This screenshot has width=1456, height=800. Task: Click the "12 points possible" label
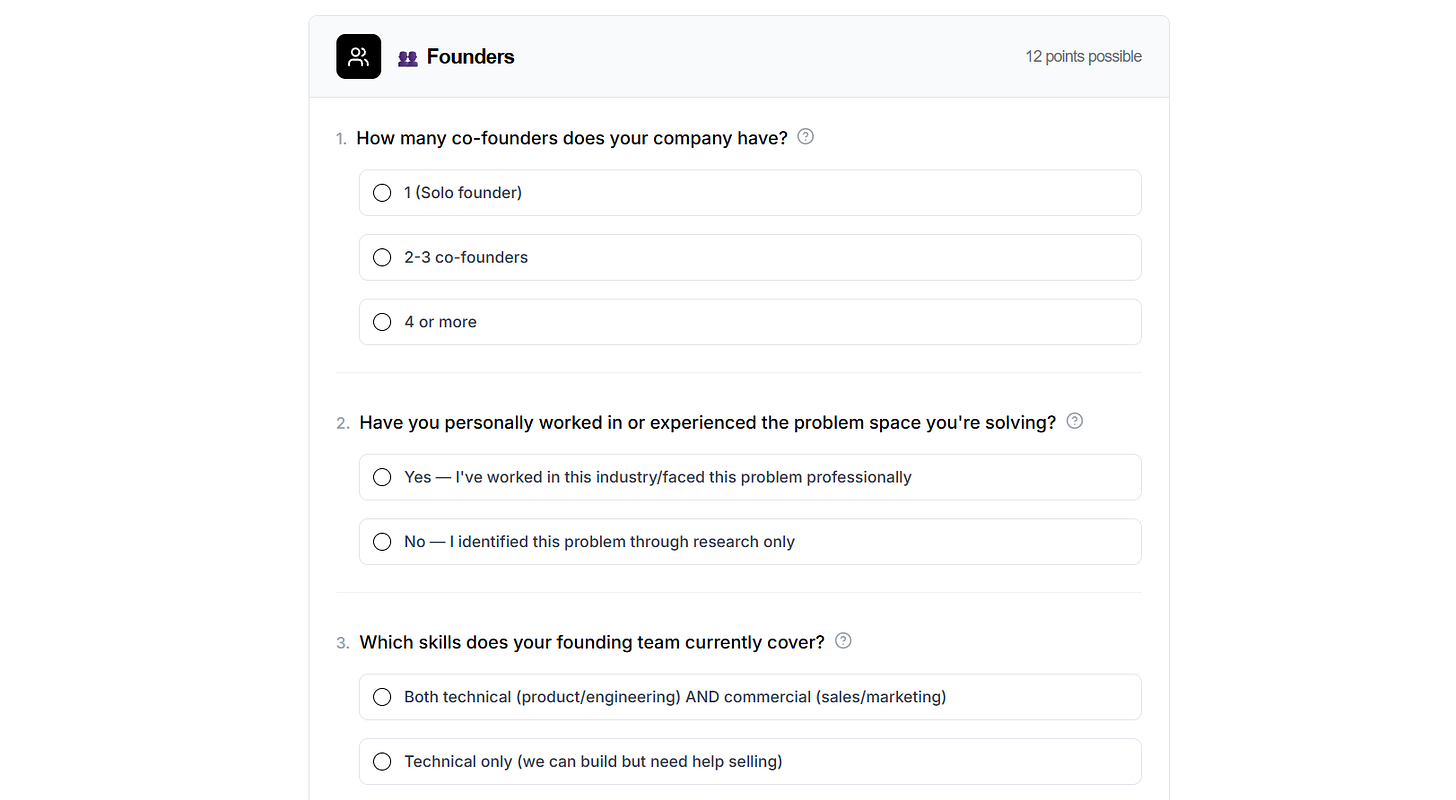point(1083,57)
